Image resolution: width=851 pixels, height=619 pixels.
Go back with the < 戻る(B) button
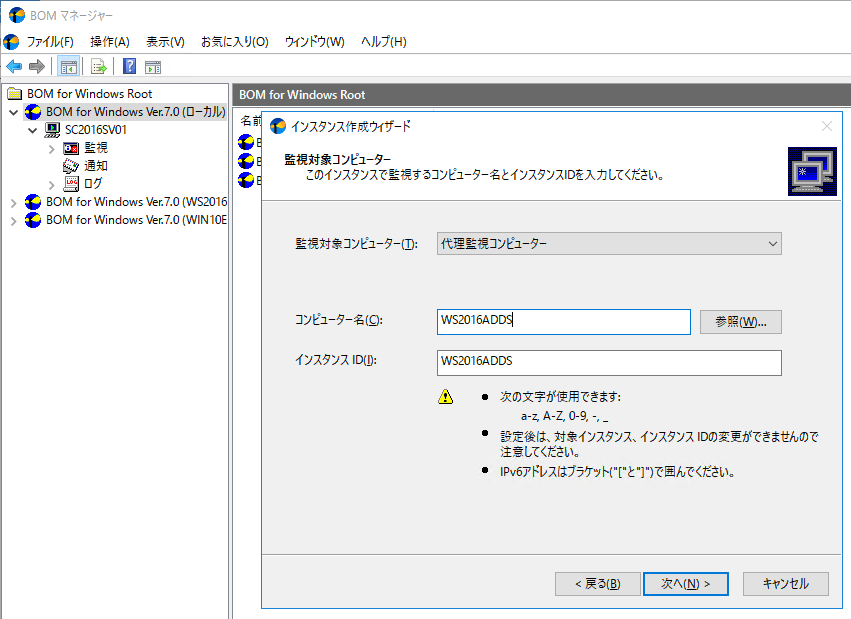coord(598,584)
